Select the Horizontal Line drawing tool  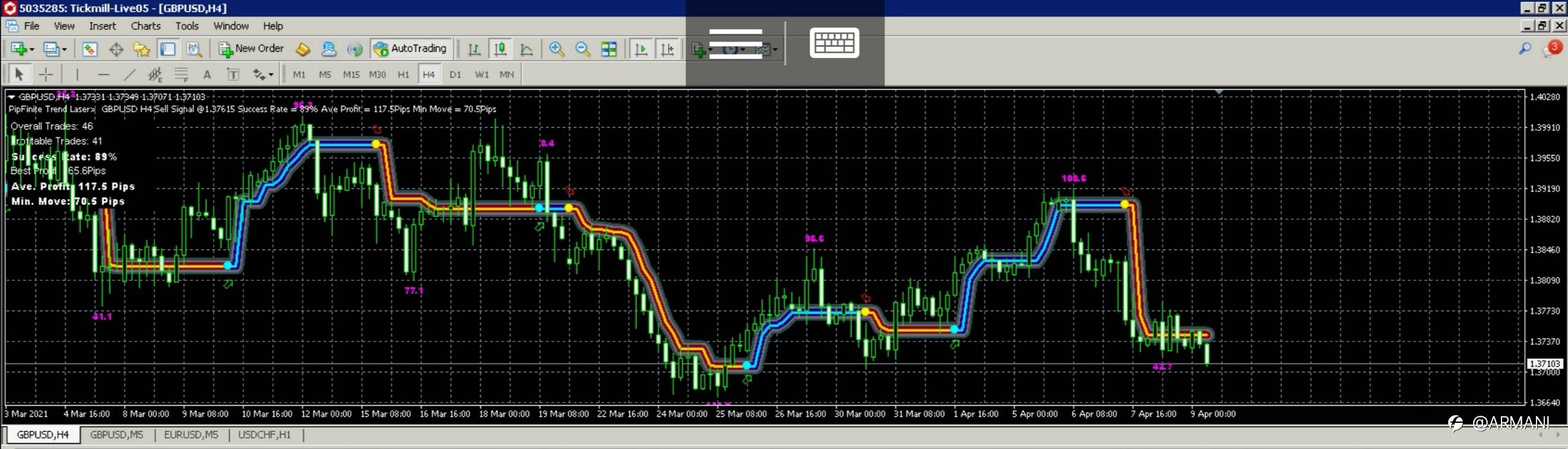coord(103,74)
